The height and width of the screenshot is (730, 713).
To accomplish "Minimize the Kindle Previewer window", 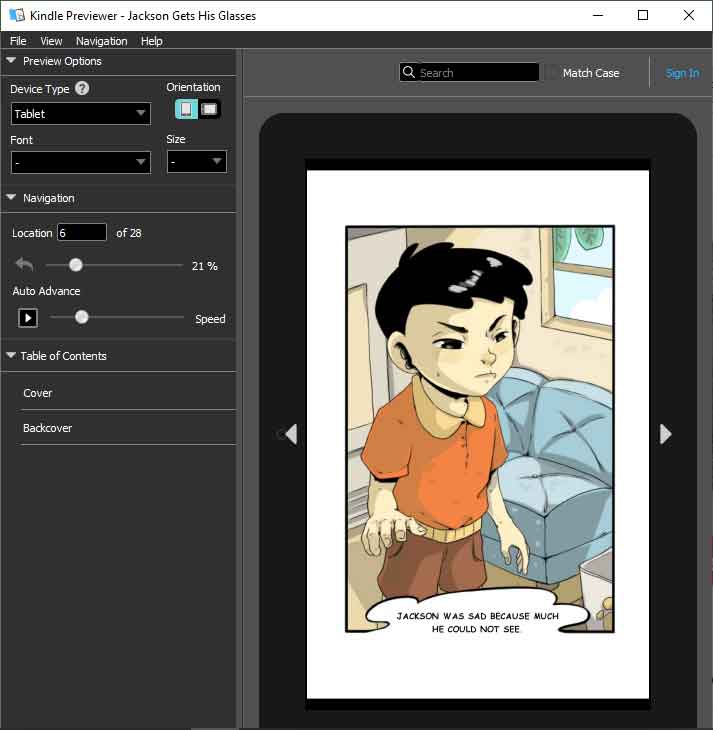I will click(x=598, y=15).
